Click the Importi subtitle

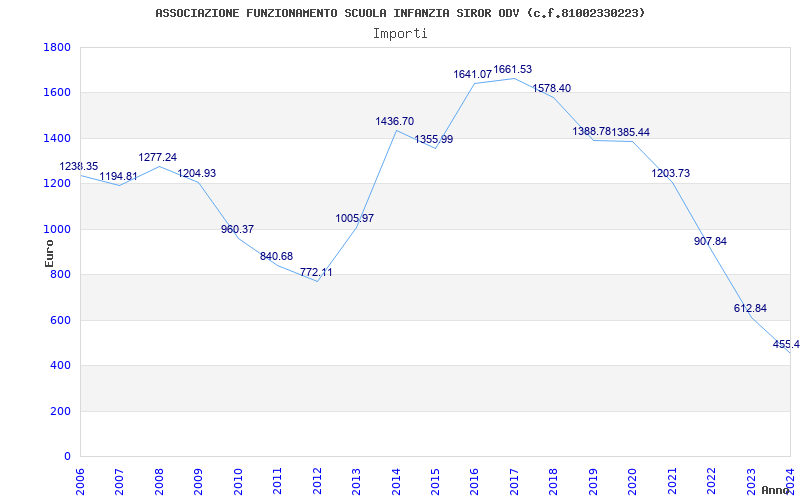400,34
